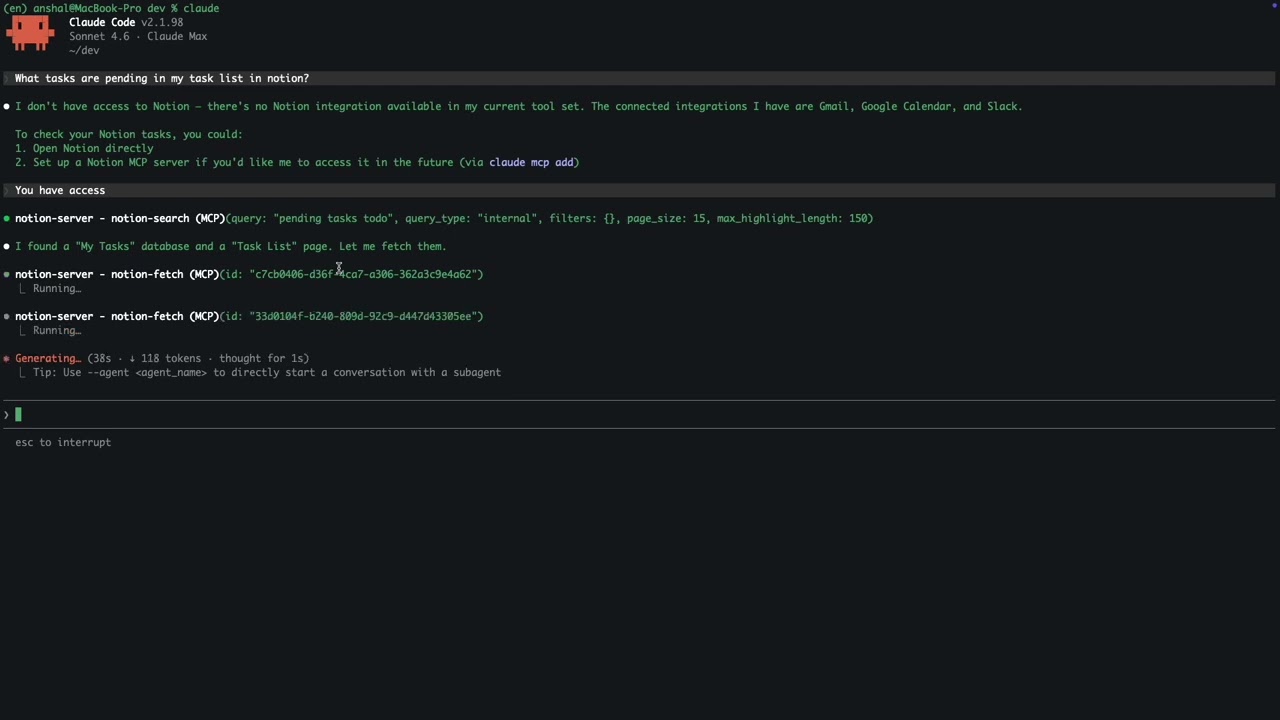Click the Claude Code mascot logo
This screenshot has width=1280, height=720.
click(30, 33)
